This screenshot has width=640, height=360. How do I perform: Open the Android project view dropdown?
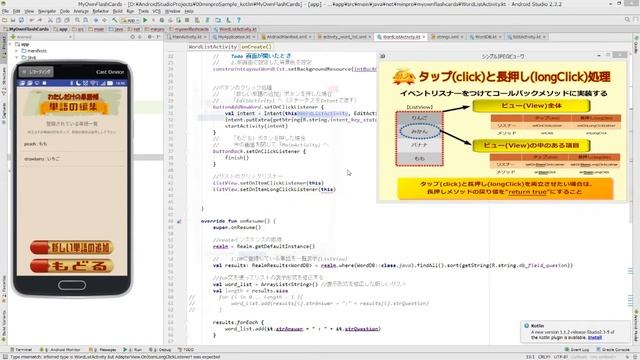(41, 37)
